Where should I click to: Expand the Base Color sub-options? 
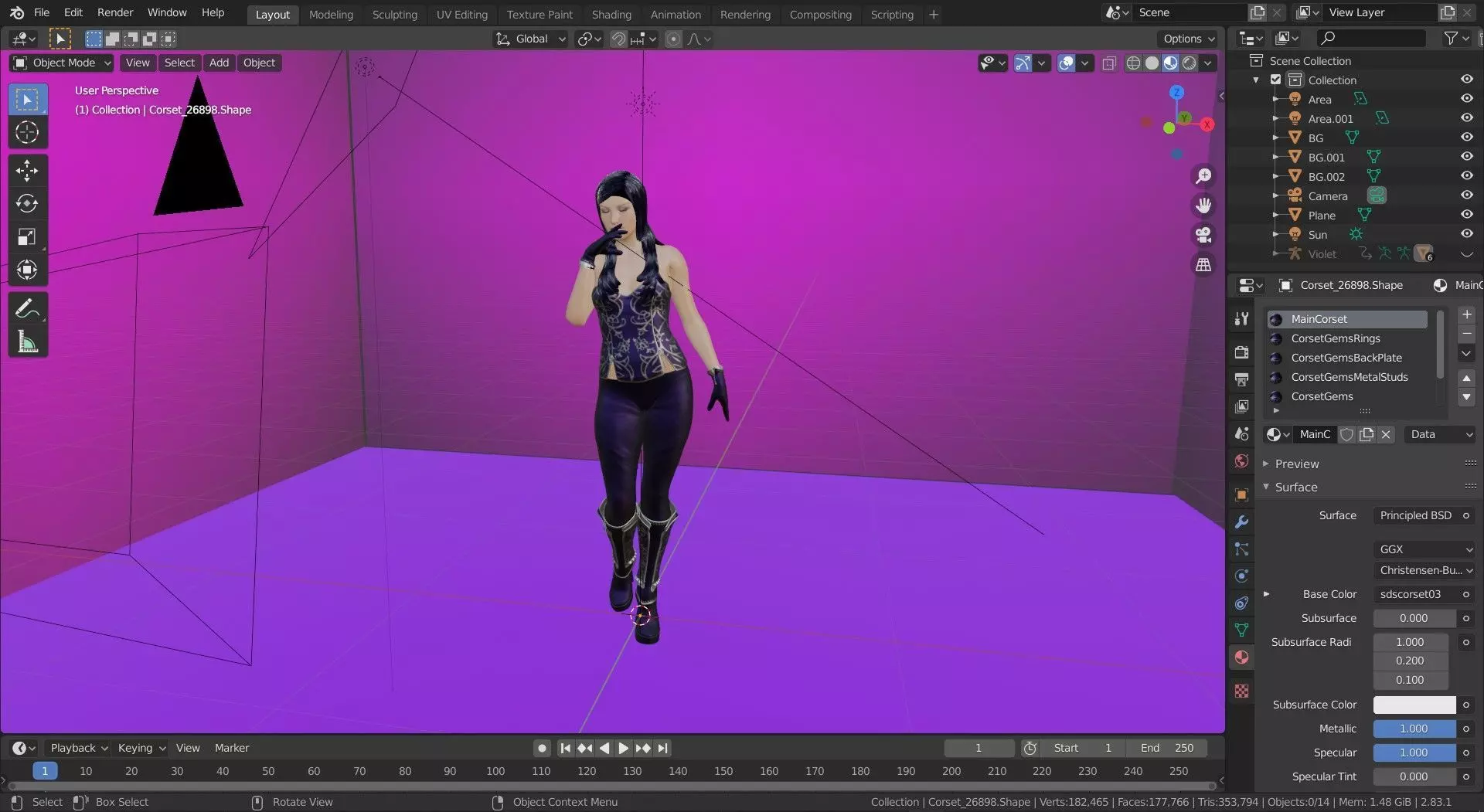coord(1266,594)
